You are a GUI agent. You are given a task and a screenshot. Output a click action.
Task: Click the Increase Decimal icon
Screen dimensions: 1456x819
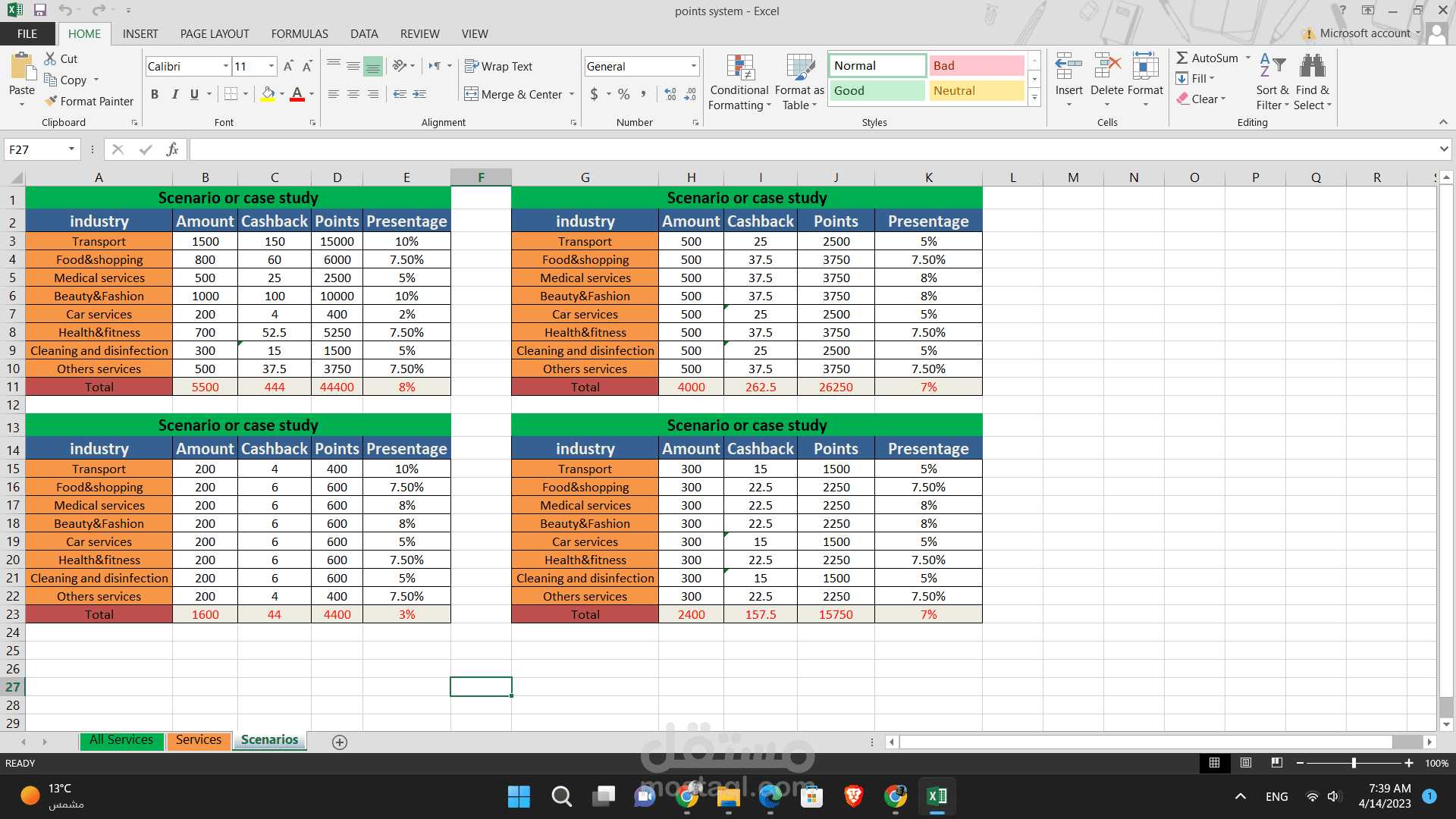[670, 94]
